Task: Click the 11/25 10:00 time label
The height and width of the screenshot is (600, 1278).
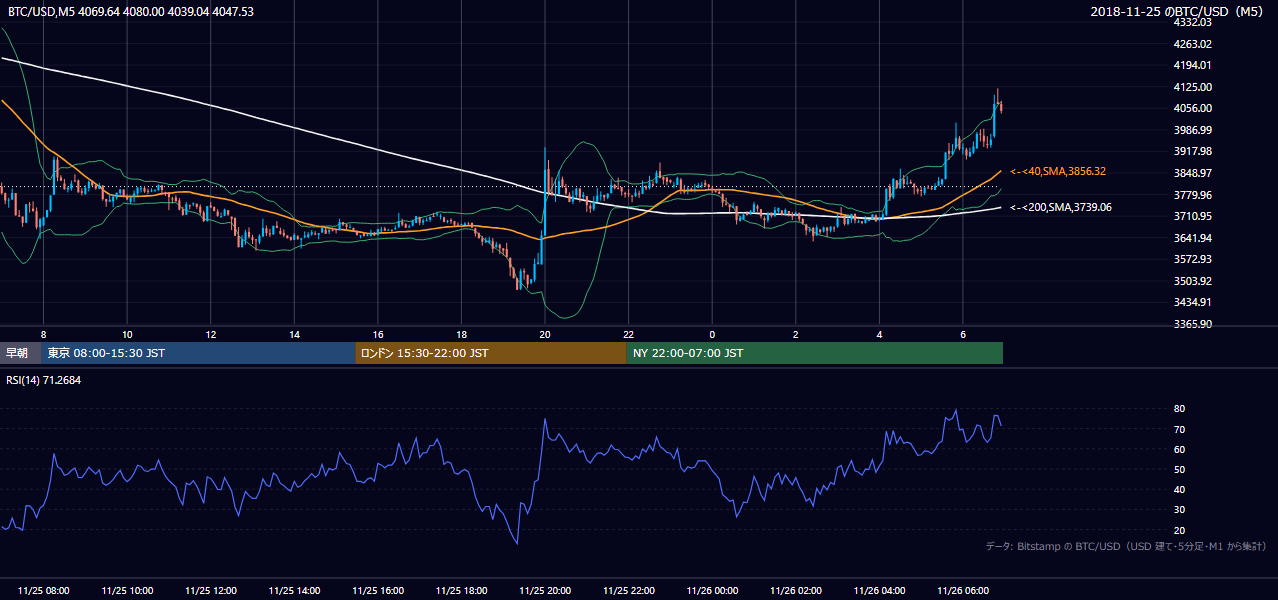Action: coord(127,591)
